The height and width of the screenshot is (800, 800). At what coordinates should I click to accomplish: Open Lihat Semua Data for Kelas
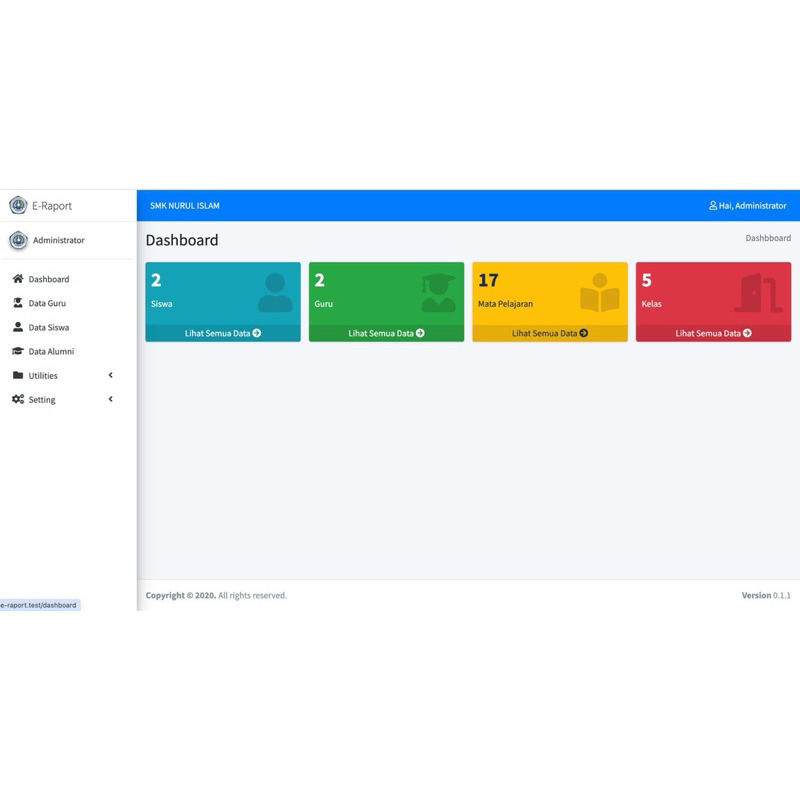[713, 333]
